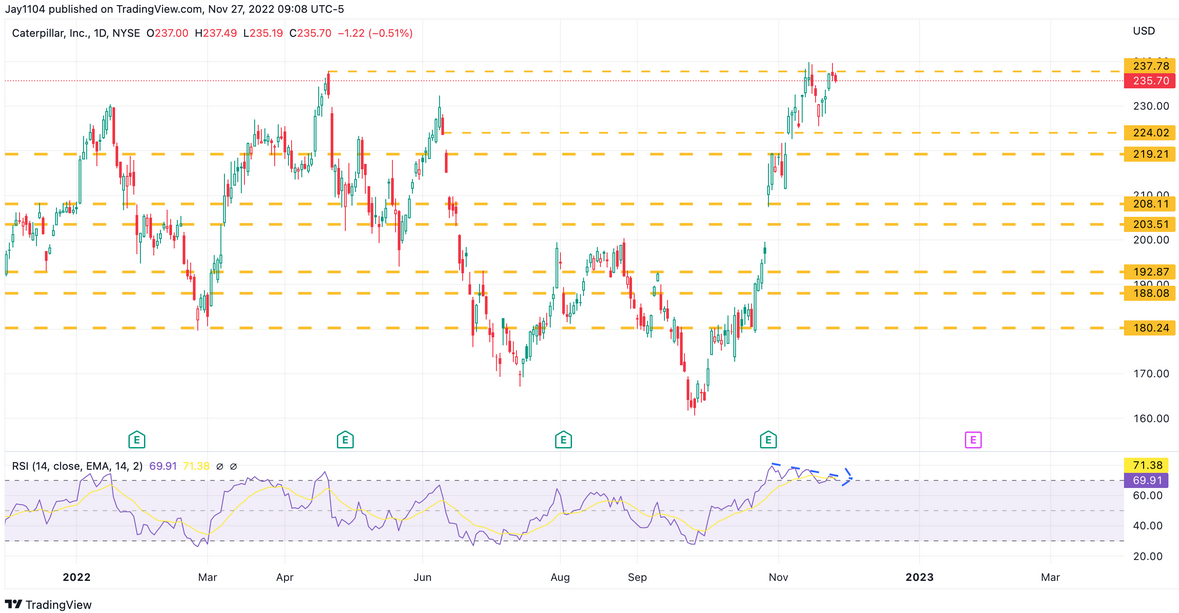Select the 192.87 price level label

[x=1150, y=272]
